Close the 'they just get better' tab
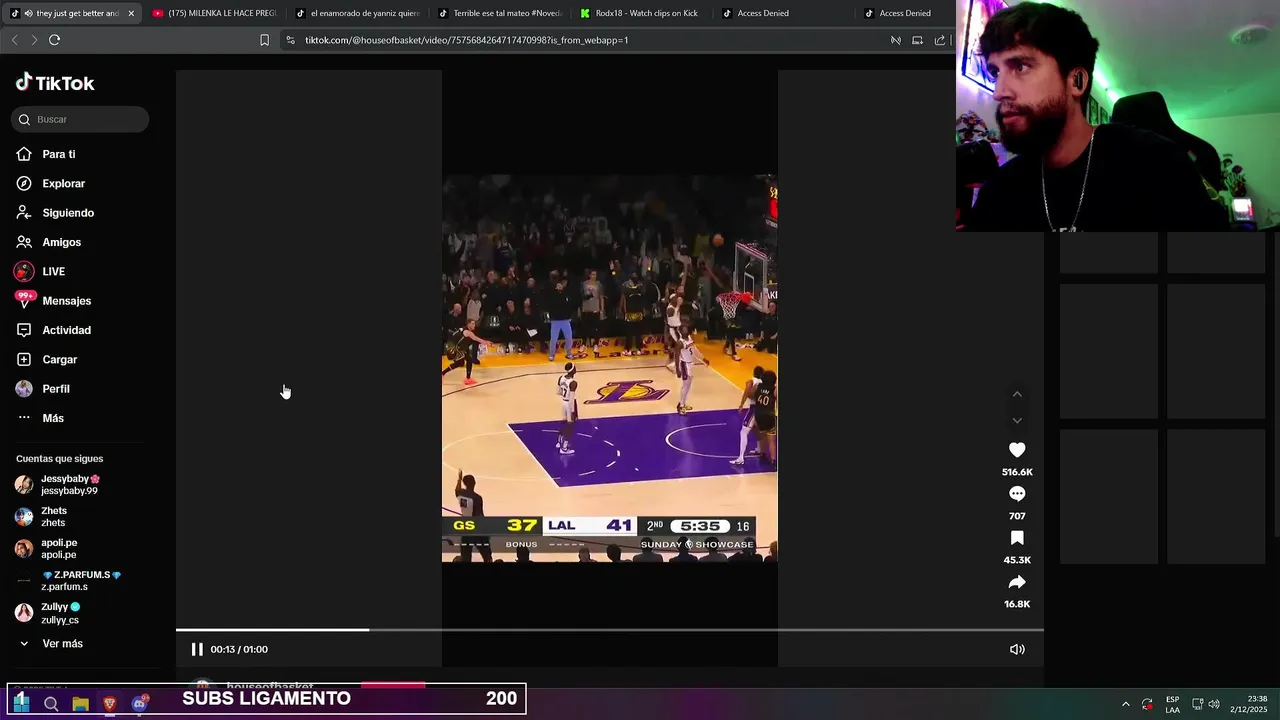Image resolution: width=1280 pixels, height=720 pixels. (x=131, y=13)
